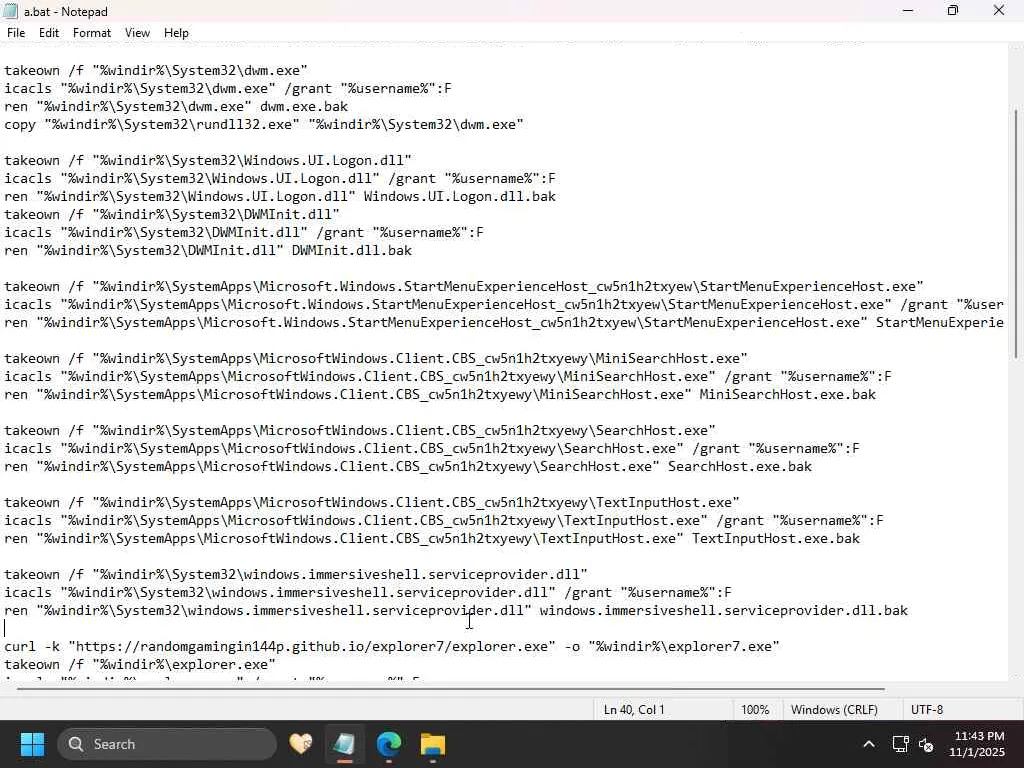Image resolution: width=1024 pixels, height=768 pixels.
Task: Click the icacls SearchHost.exe grant line
Action: click(x=432, y=449)
